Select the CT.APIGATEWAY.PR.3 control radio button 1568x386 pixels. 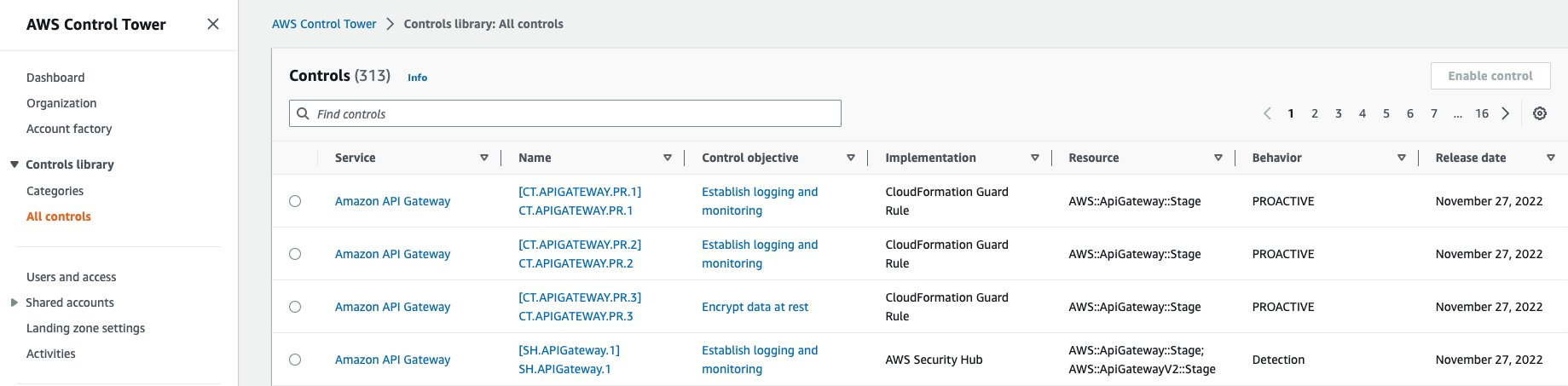[295, 307]
